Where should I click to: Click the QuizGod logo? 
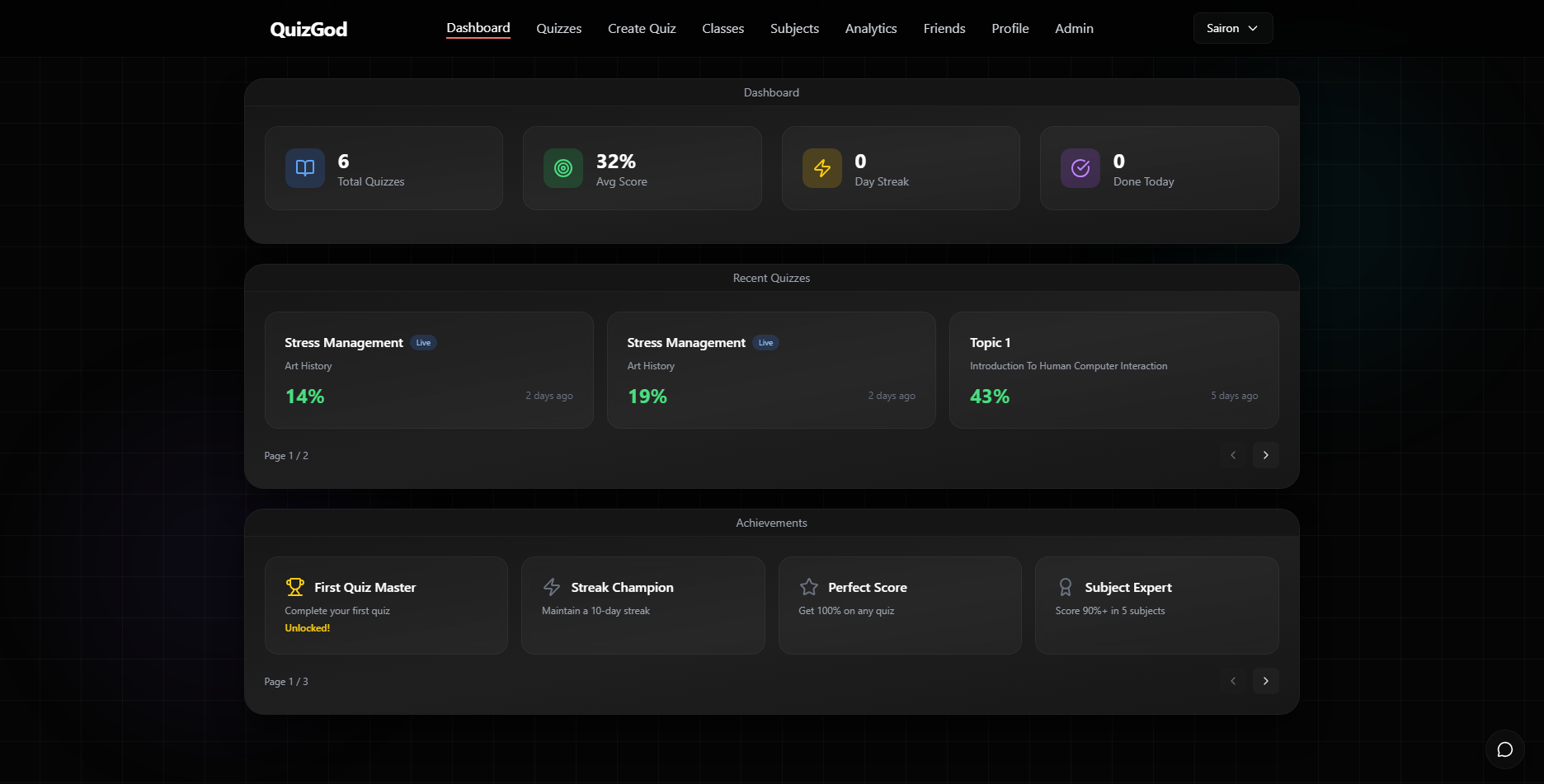(x=308, y=29)
